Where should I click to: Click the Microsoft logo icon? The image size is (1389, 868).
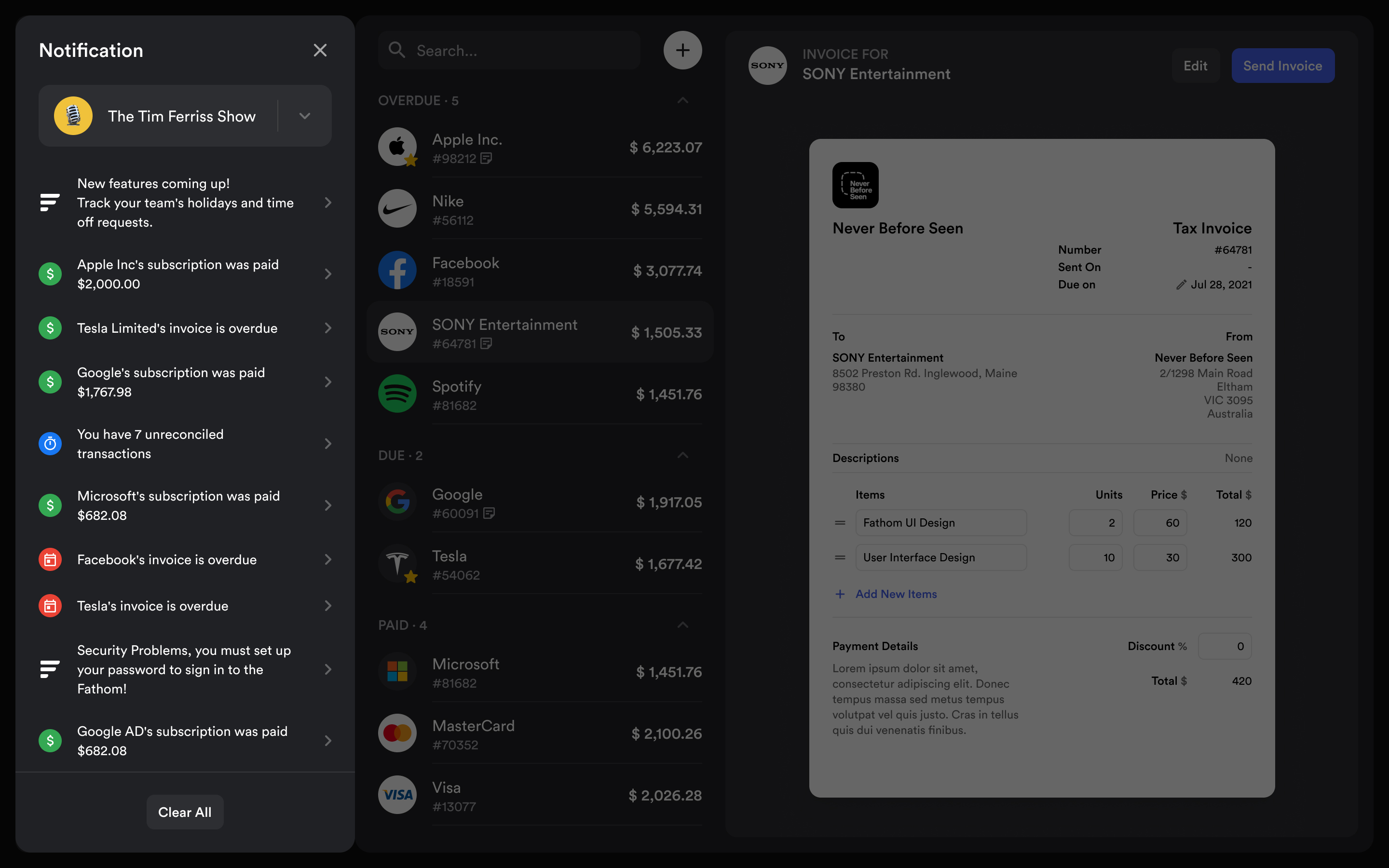point(397,672)
